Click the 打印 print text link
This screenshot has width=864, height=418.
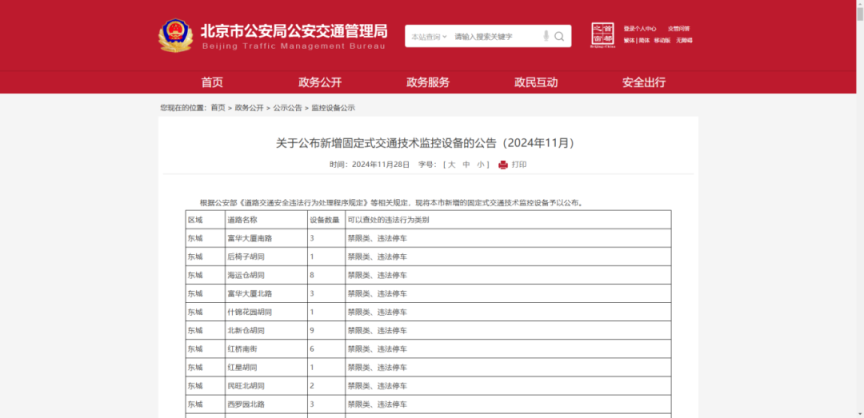pos(519,164)
